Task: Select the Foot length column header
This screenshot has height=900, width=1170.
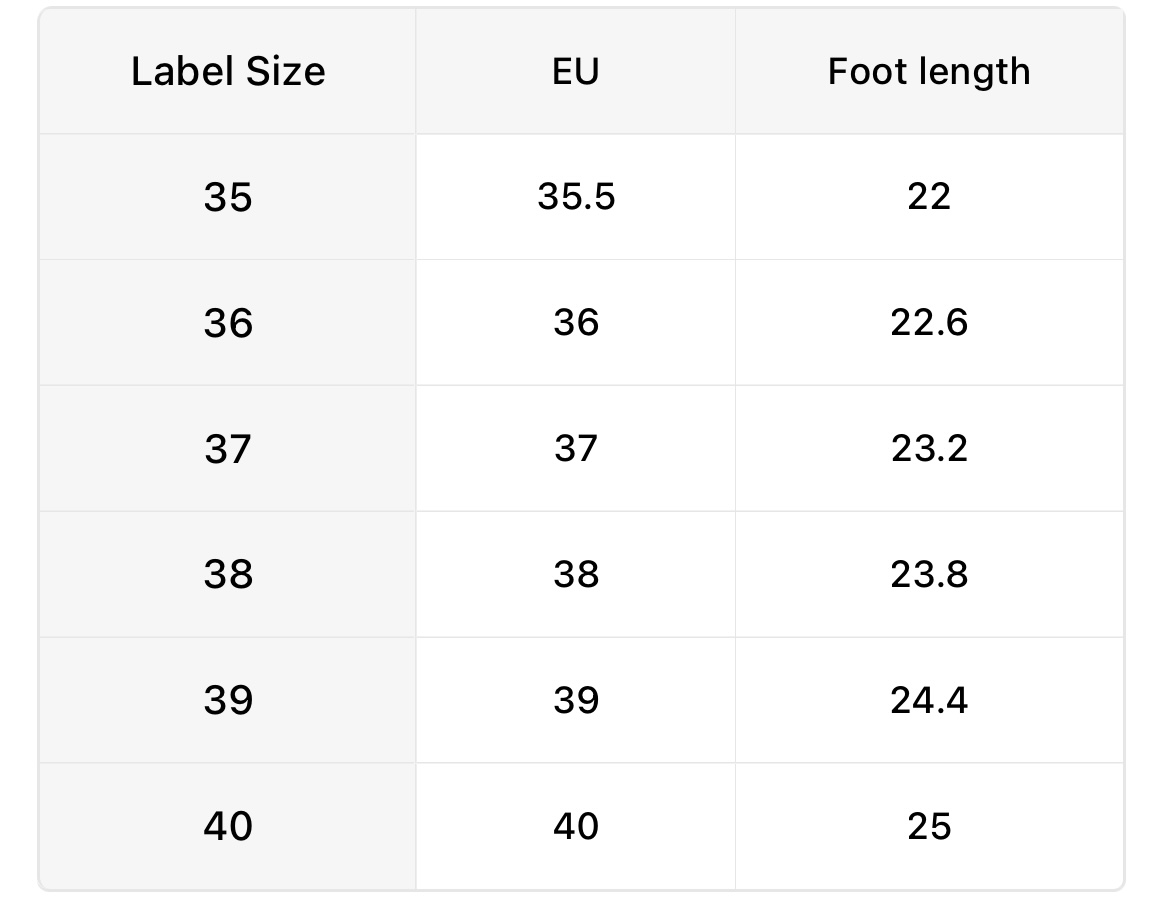Action: click(929, 72)
